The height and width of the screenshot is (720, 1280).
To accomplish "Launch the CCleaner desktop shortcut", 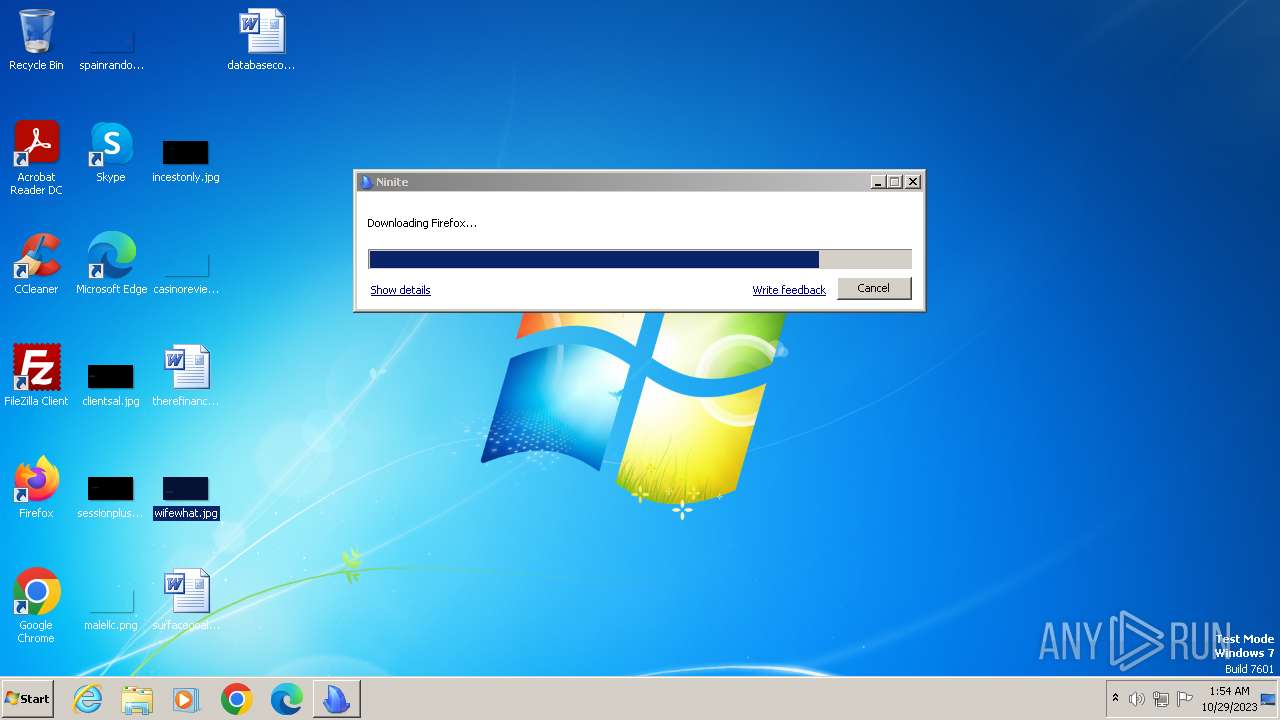I will pos(36,264).
